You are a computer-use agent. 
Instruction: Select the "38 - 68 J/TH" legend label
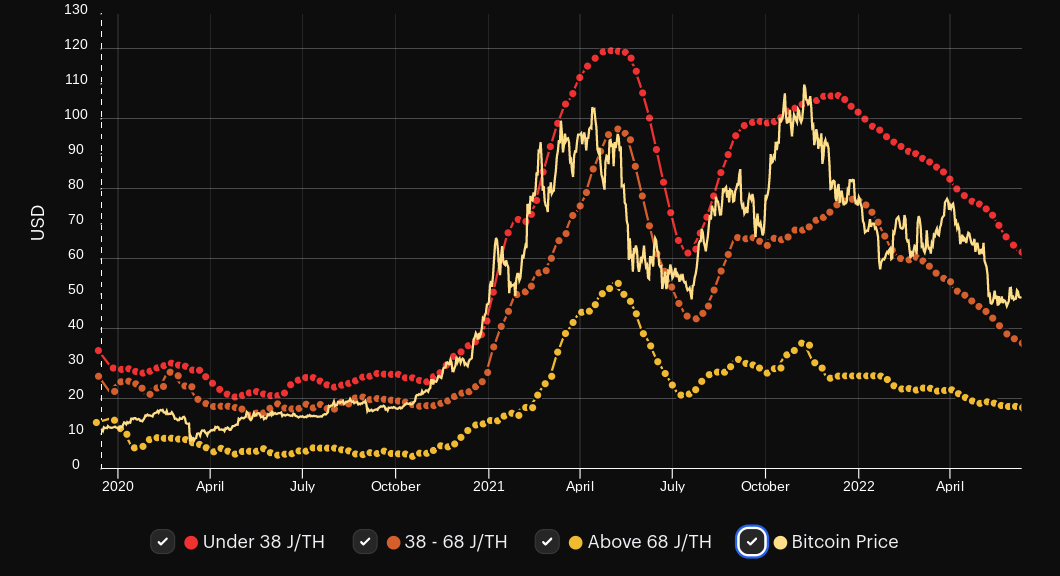[456, 542]
